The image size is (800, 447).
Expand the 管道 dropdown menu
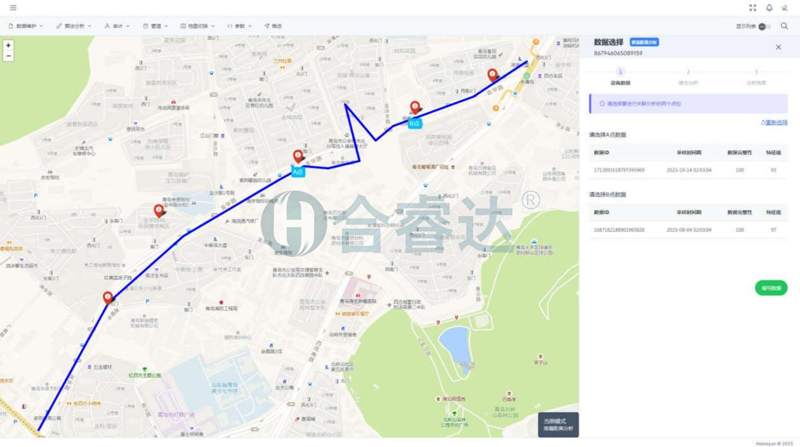(x=155, y=26)
